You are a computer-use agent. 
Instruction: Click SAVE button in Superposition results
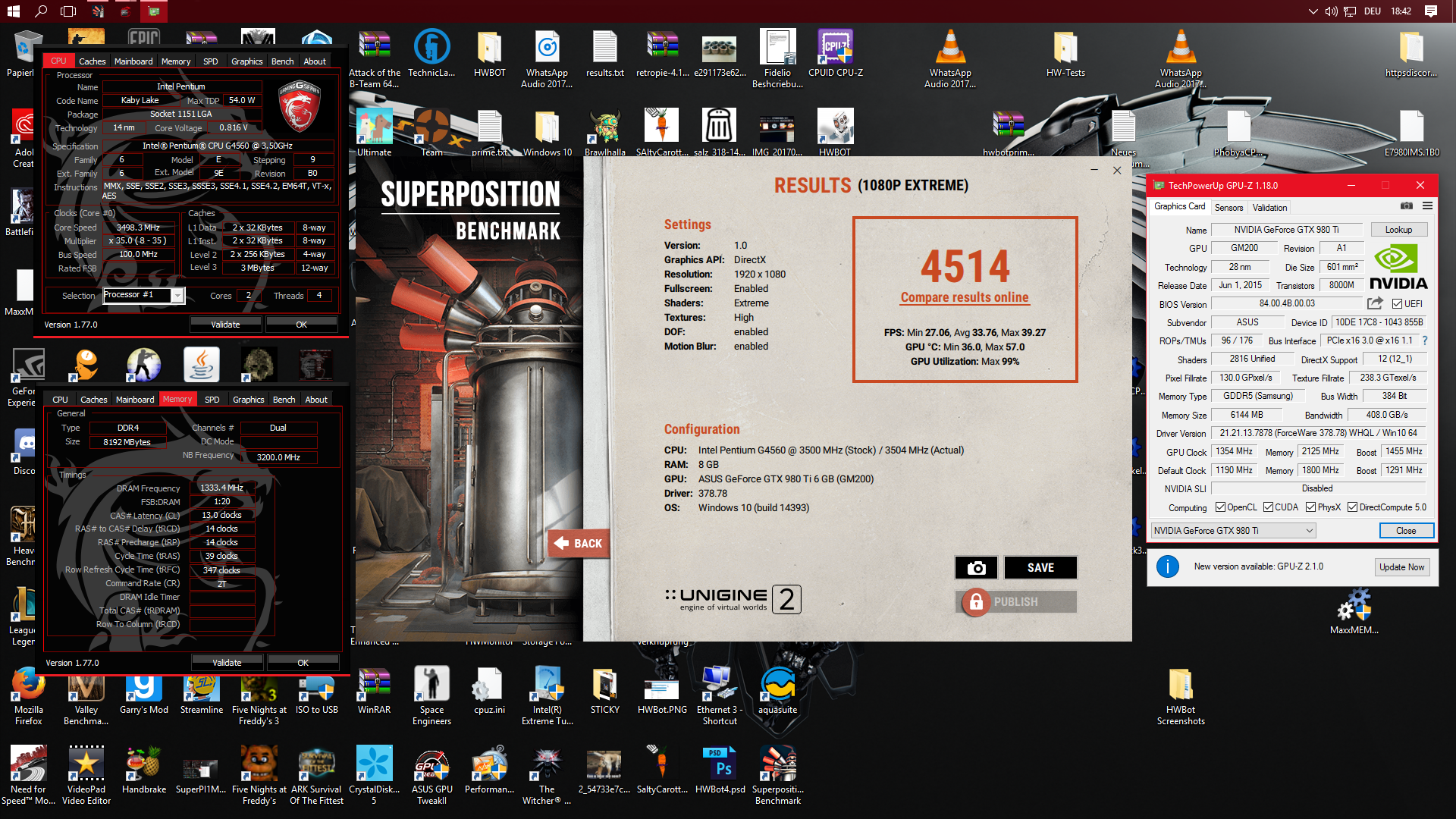pos(1040,567)
